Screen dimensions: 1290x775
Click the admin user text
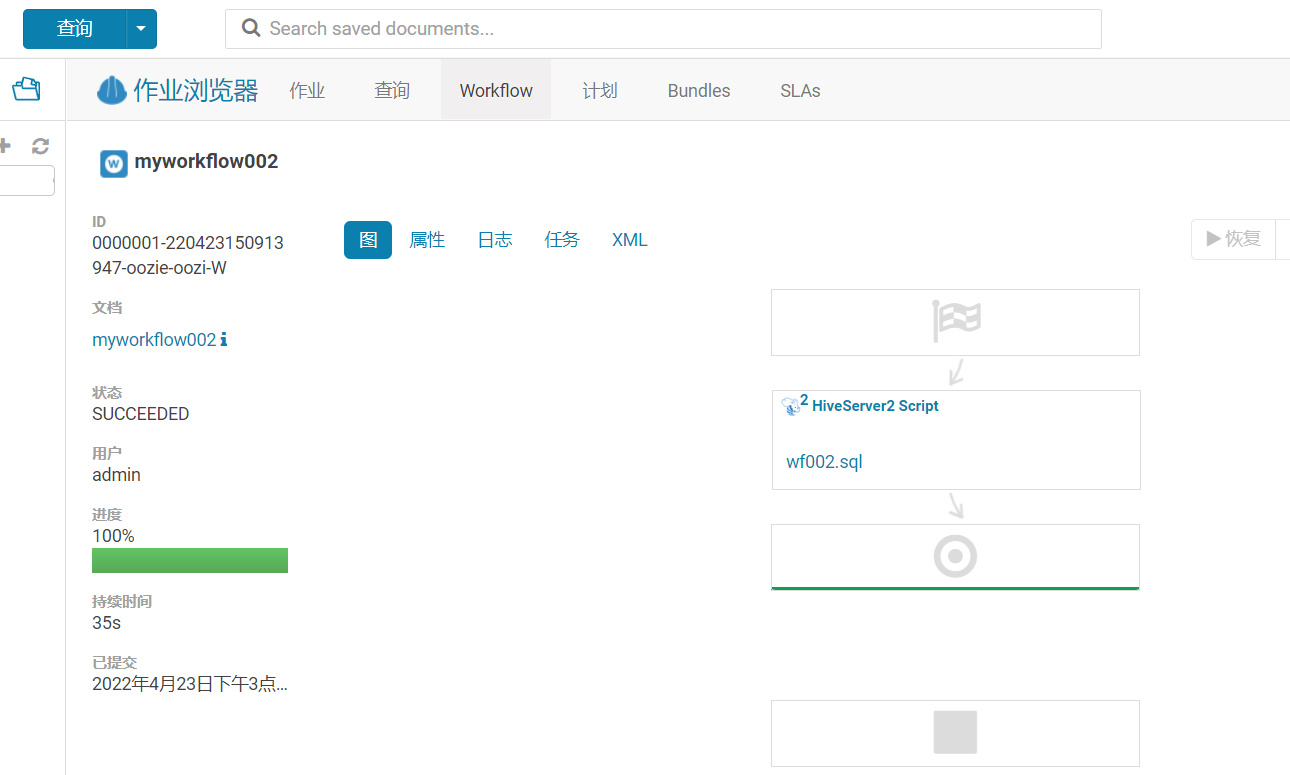116,475
